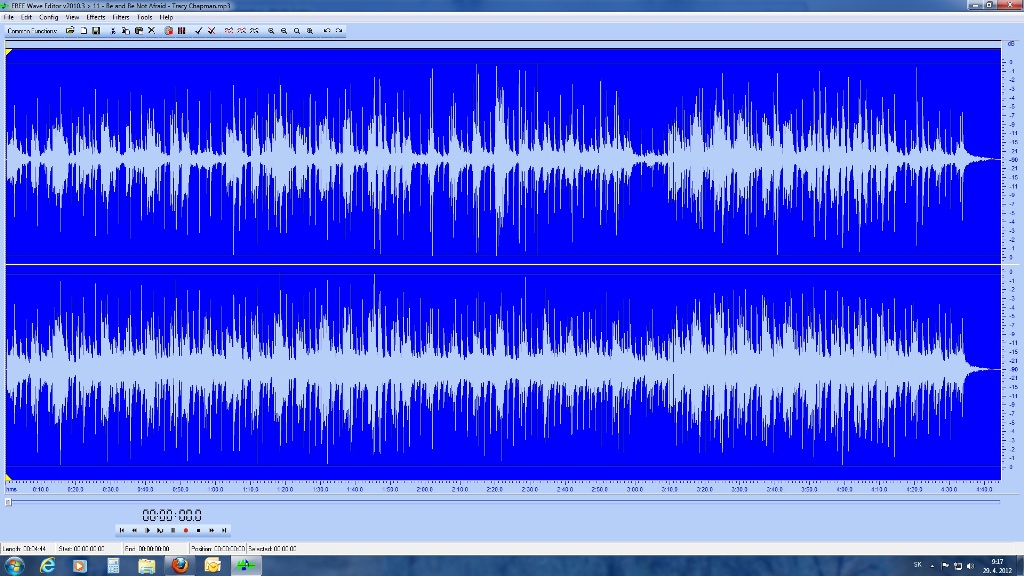Click the red vertical bars icon
This screenshot has width=1024, height=576.
pos(182,31)
